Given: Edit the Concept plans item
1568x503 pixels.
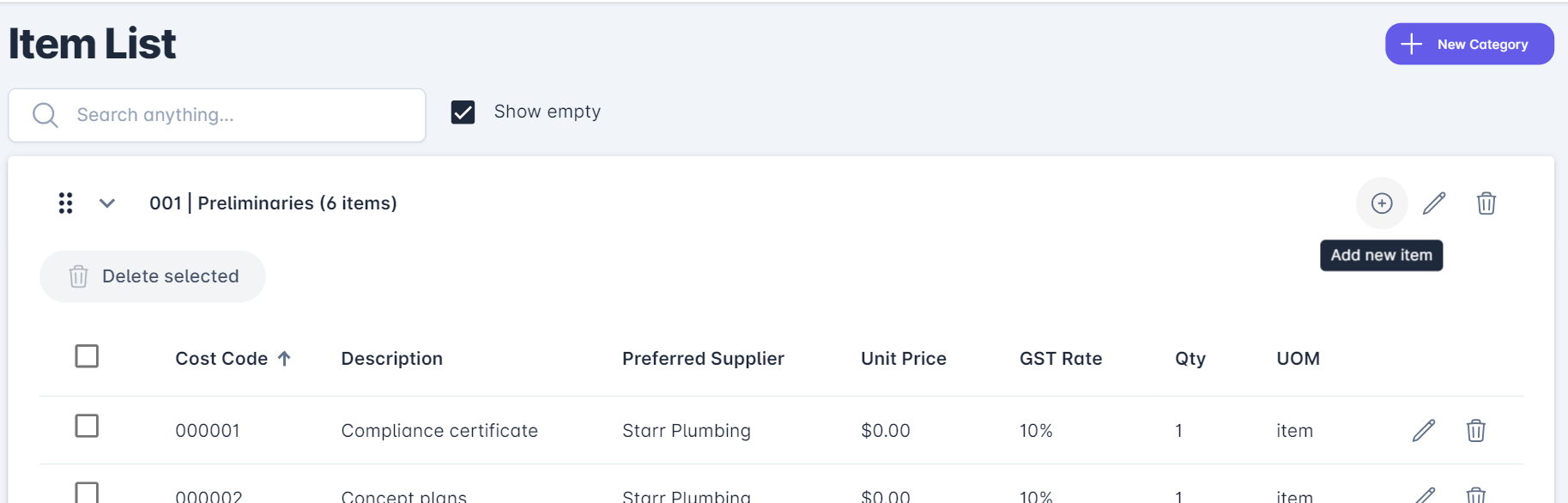Looking at the screenshot, I should tap(1425, 494).
